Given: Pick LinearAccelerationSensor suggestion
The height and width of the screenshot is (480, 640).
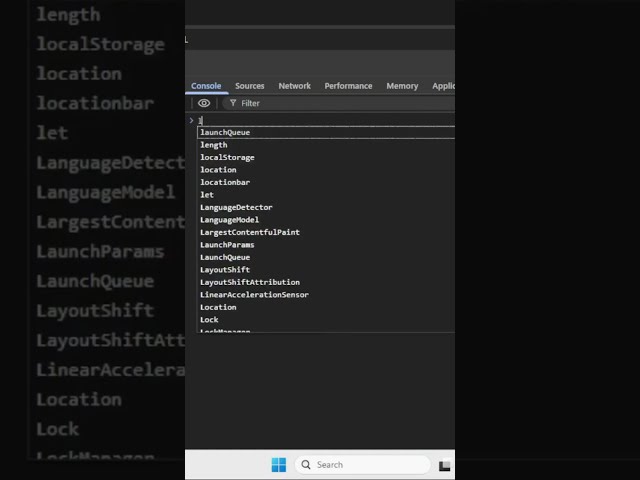Looking at the screenshot, I should [x=326, y=295].
